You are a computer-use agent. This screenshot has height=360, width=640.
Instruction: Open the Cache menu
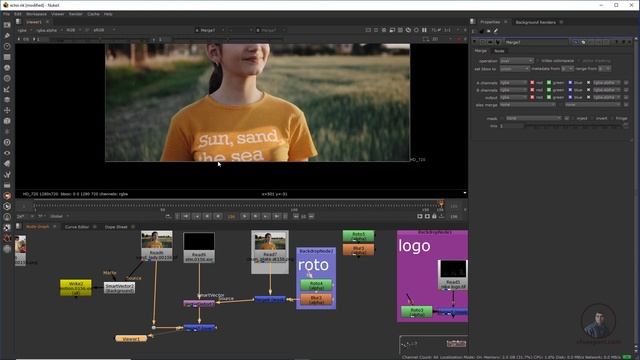click(93, 14)
